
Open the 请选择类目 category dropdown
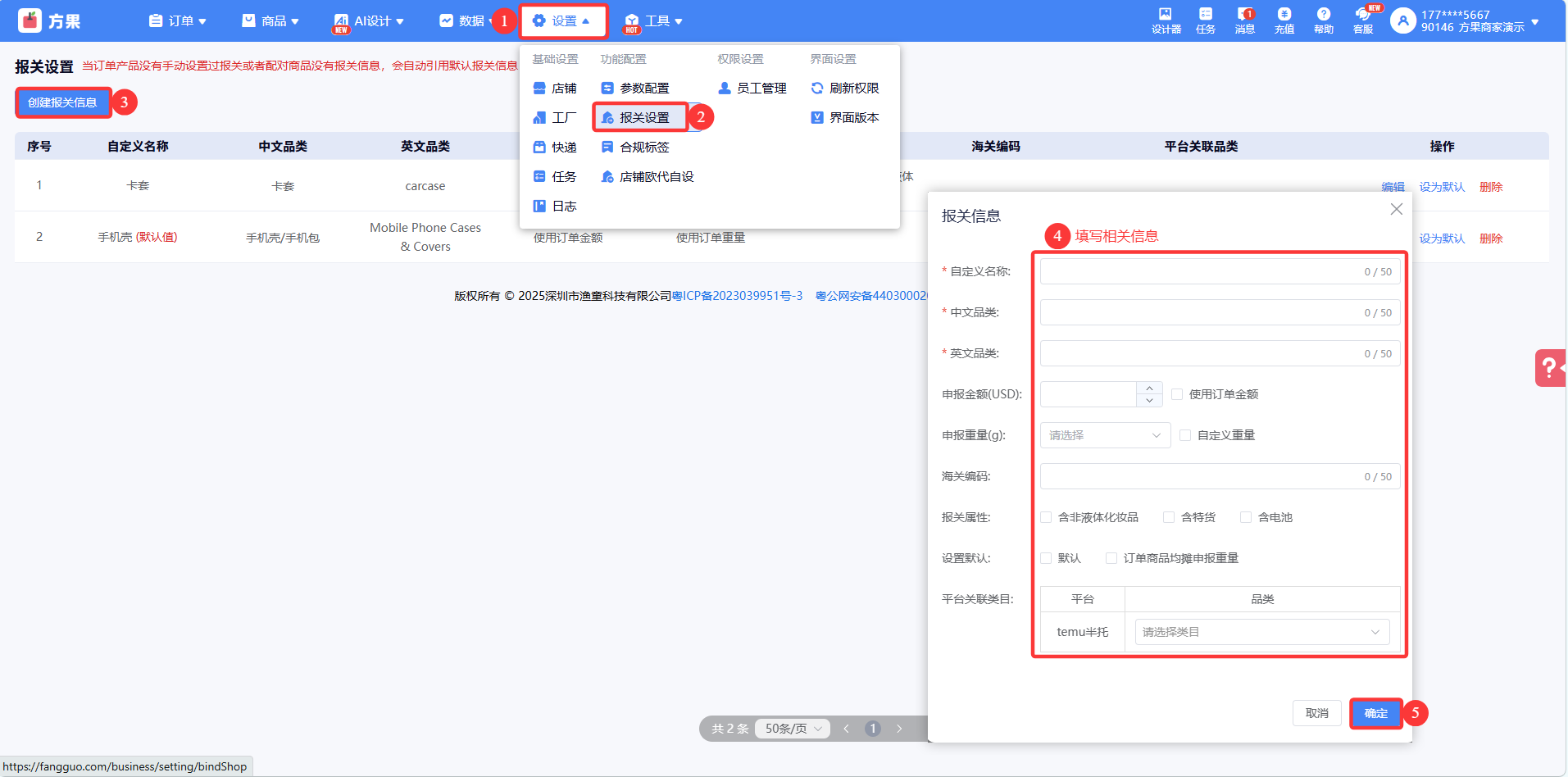coord(1261,632)
